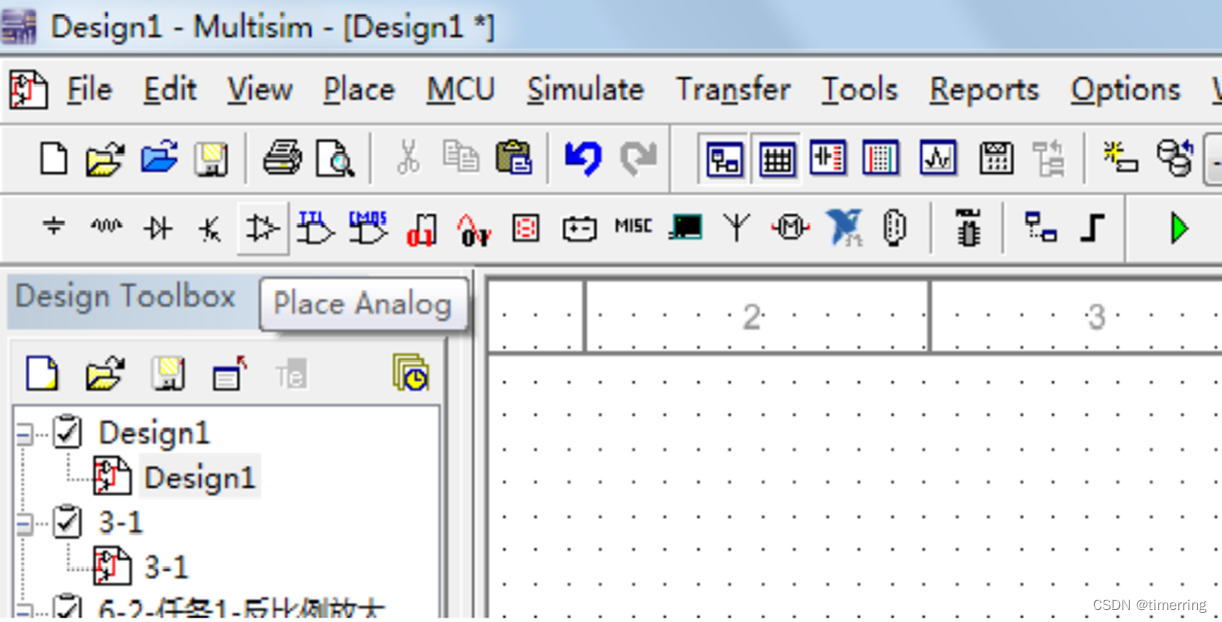Place Diode component icon

click(158, 228)
